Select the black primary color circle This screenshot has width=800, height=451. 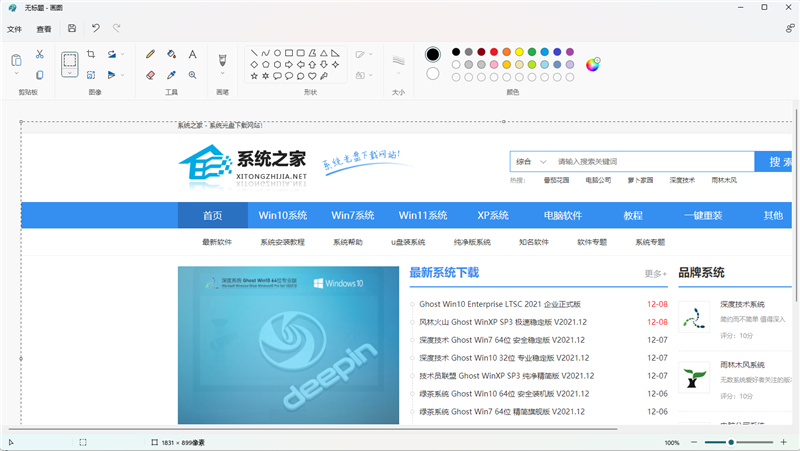(x=433, y=54)
